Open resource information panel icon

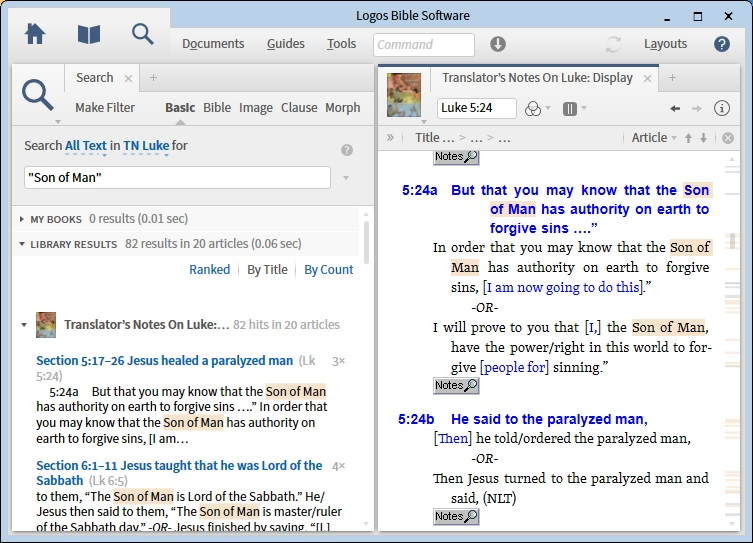pos(723,108)
